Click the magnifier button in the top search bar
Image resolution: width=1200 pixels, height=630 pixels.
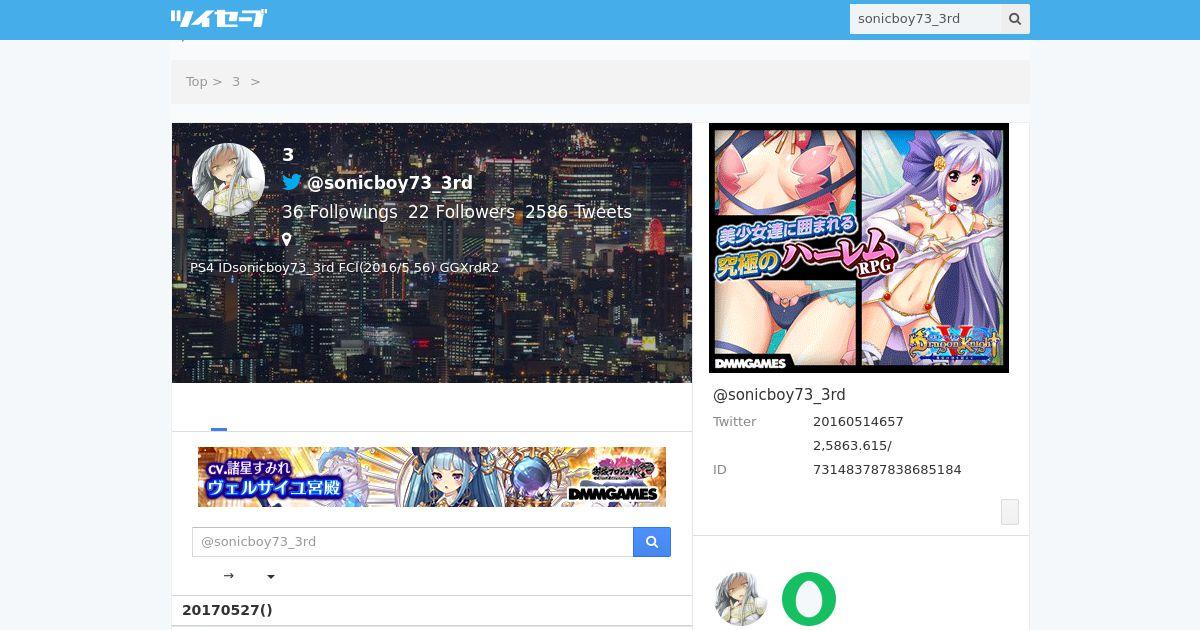1015,19
